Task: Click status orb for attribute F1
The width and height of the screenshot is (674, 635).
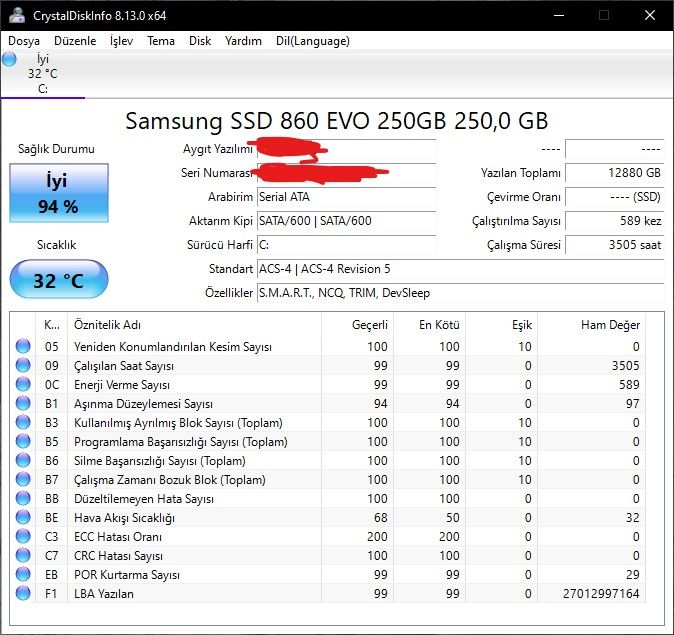Action: tap(23, 593)
